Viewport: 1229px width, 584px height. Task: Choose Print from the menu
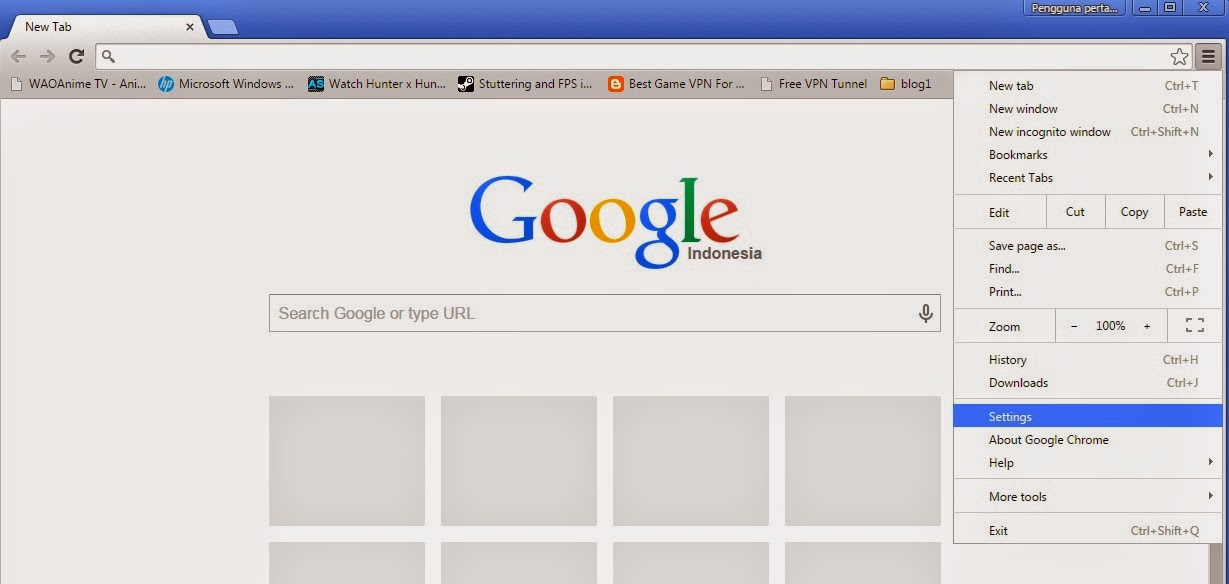(1088, 292)
